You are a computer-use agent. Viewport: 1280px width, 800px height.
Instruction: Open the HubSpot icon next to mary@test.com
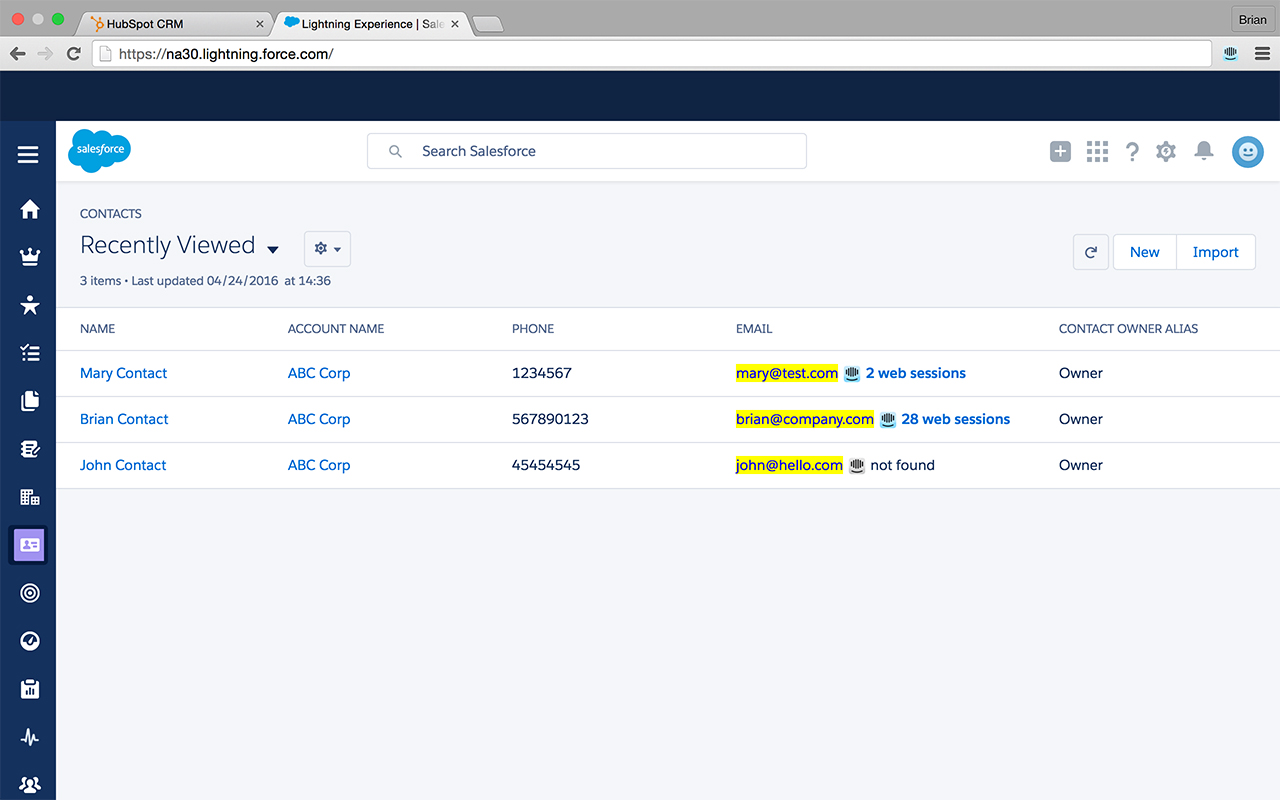pyautogui.click(x=851, y=373)
